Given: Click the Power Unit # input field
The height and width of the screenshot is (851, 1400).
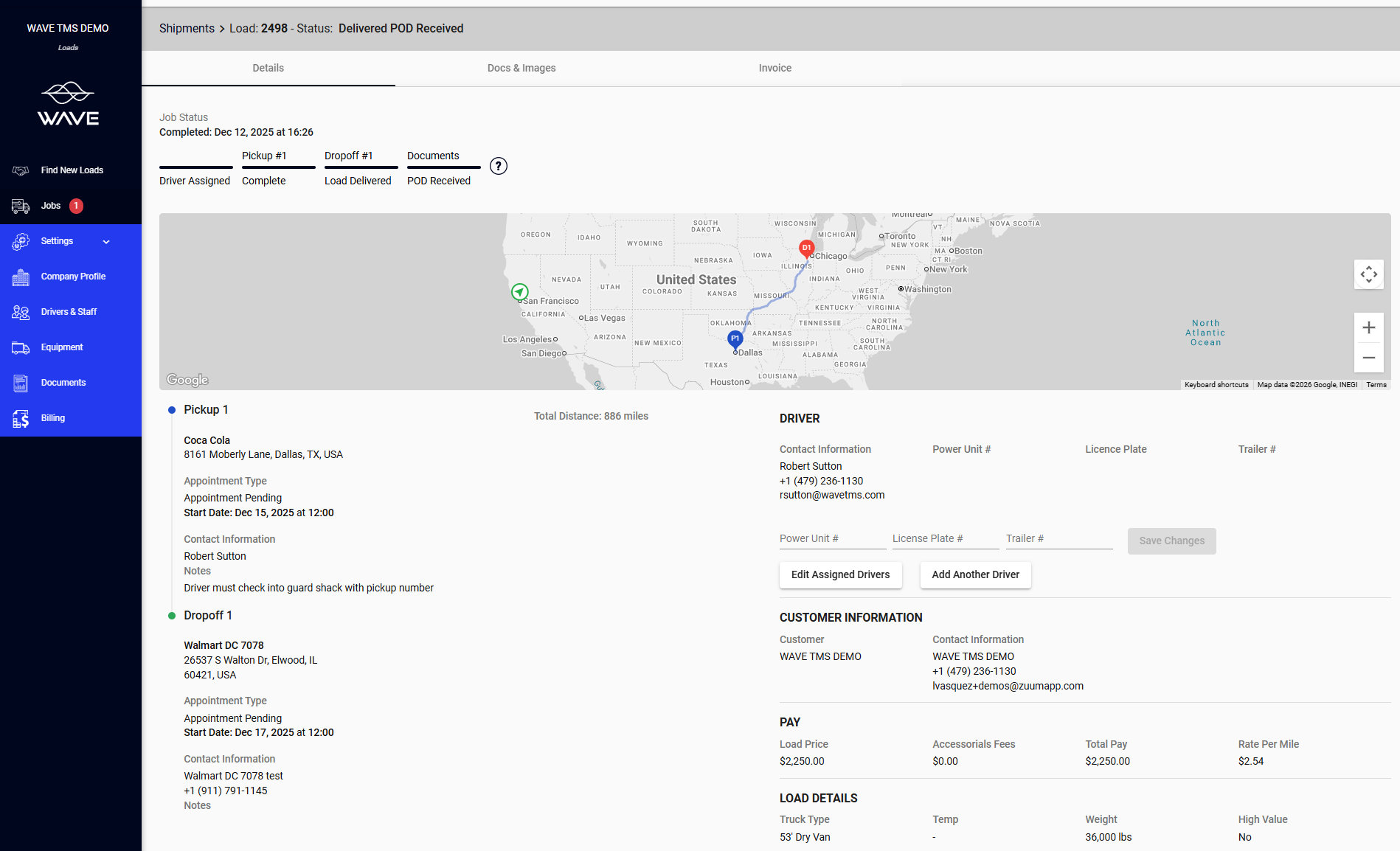Looking at the screenshot, I should click(x=832, y=539).
